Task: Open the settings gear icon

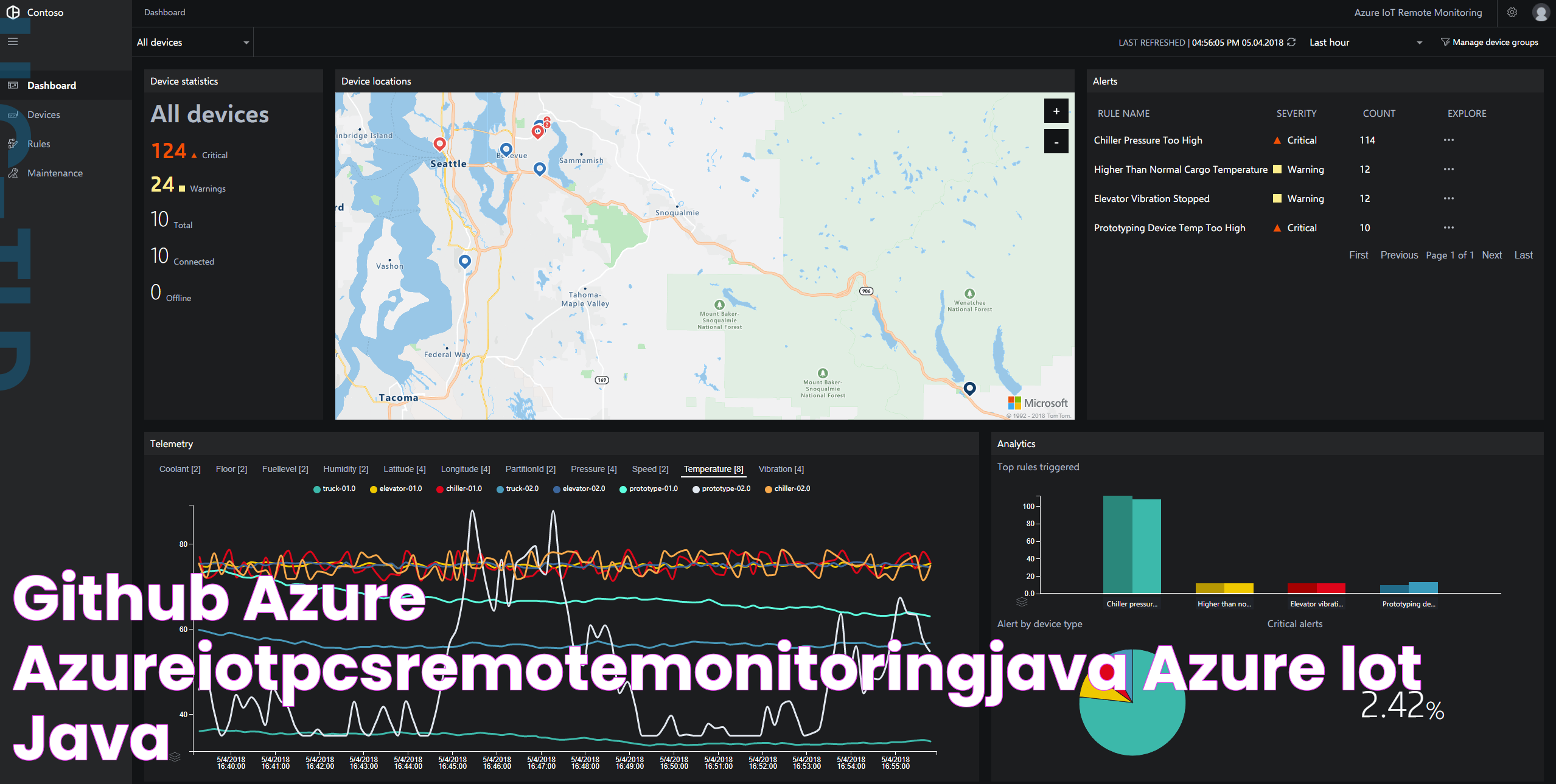Action: [x=1512, y=12]
